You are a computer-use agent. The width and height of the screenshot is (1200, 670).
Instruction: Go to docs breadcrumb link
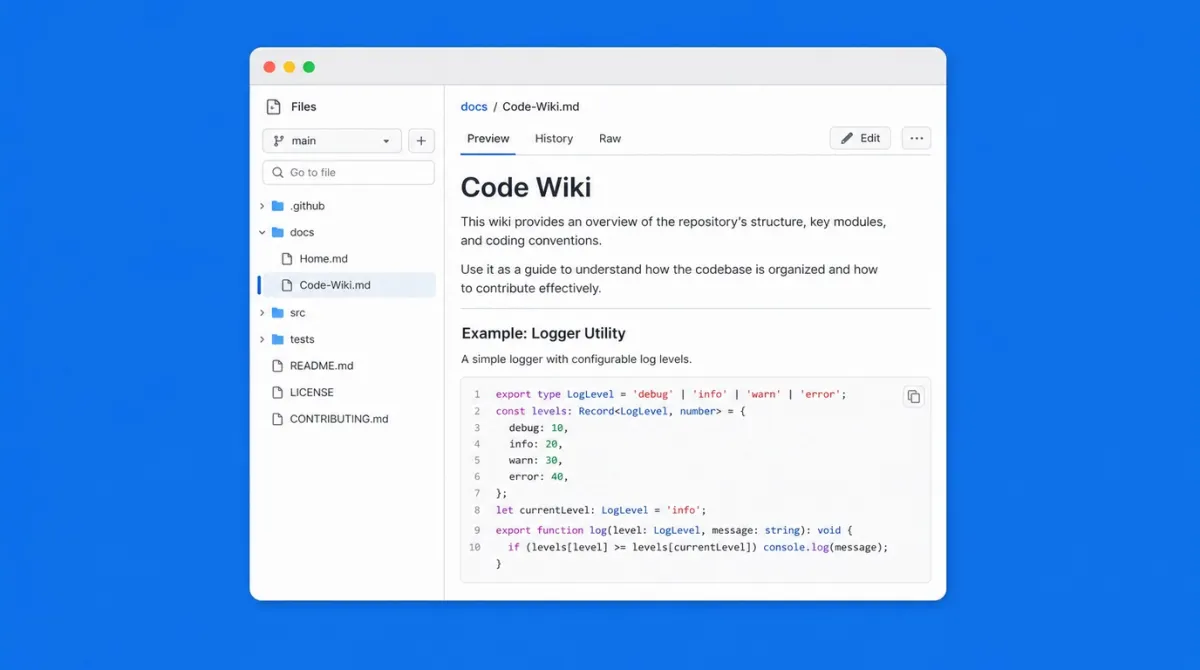click(x=474, y=107)
